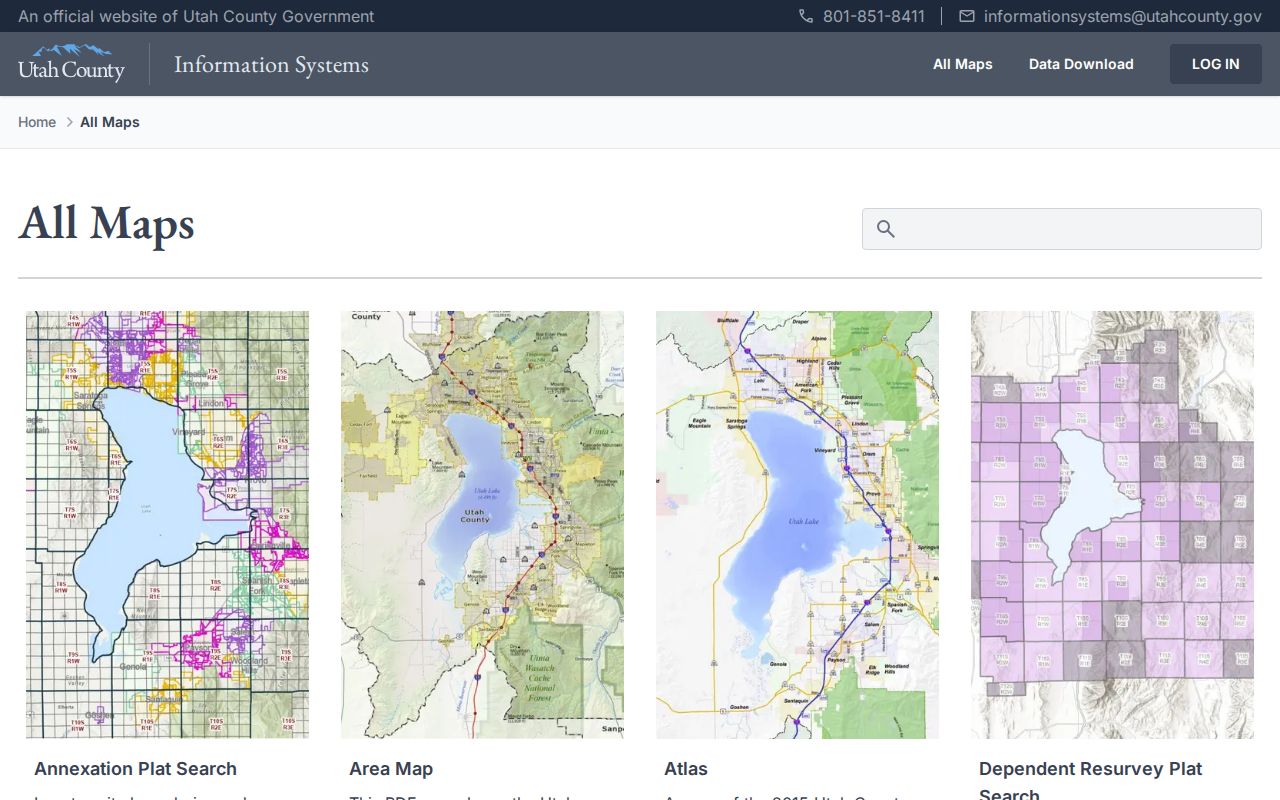Click the Dependent Resurvey Plat Search title
Screen dimensions: 1280x800
pos(1091,781)
